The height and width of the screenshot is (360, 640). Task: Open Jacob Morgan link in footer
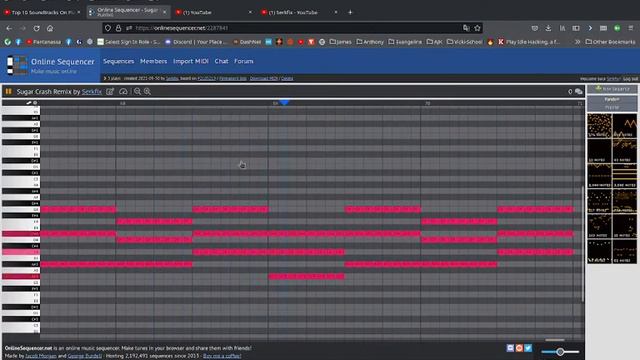(41, 356)
